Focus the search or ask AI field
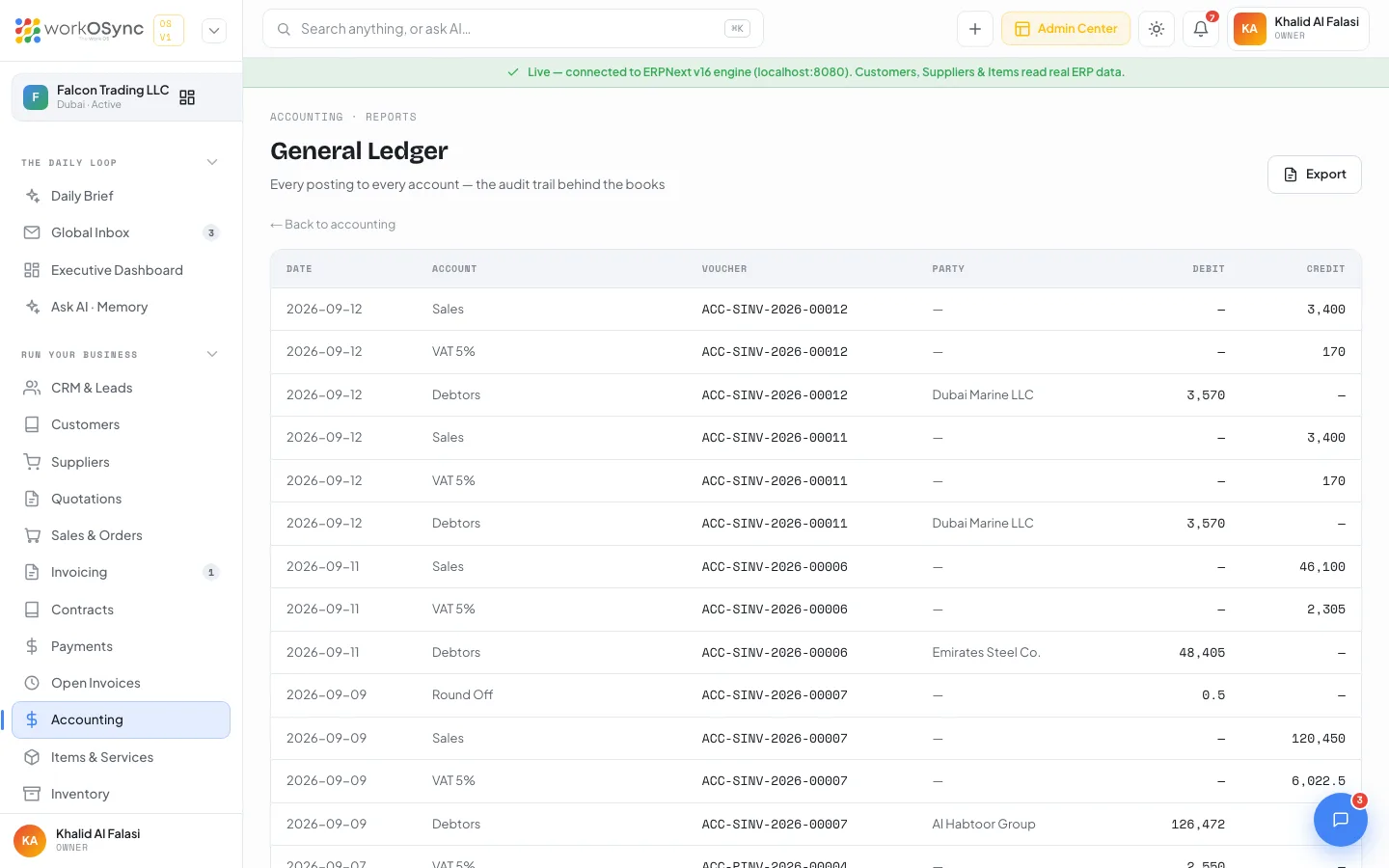Screen dimensions: 1389x868 point(512,29)
